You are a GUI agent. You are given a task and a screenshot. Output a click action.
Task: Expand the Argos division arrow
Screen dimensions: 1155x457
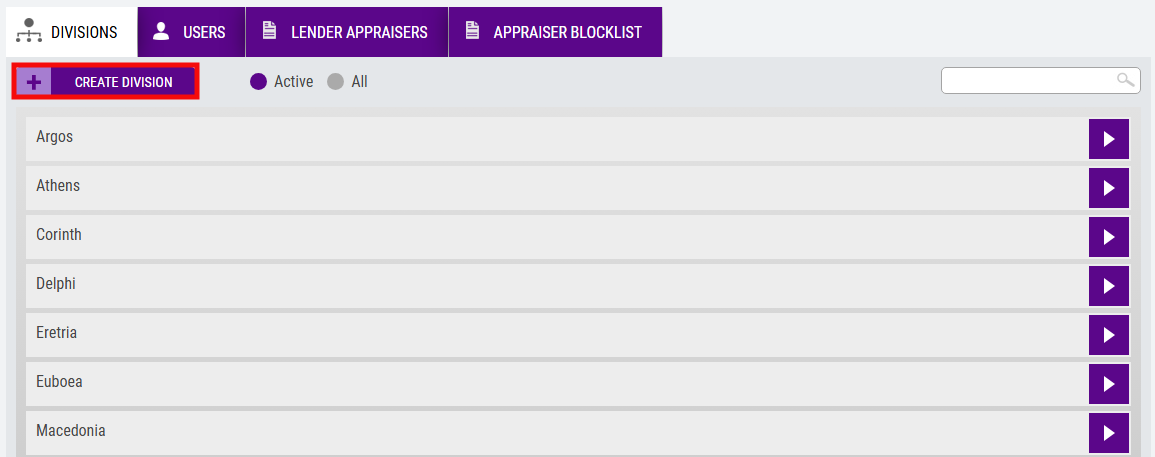click(1109, 139)
